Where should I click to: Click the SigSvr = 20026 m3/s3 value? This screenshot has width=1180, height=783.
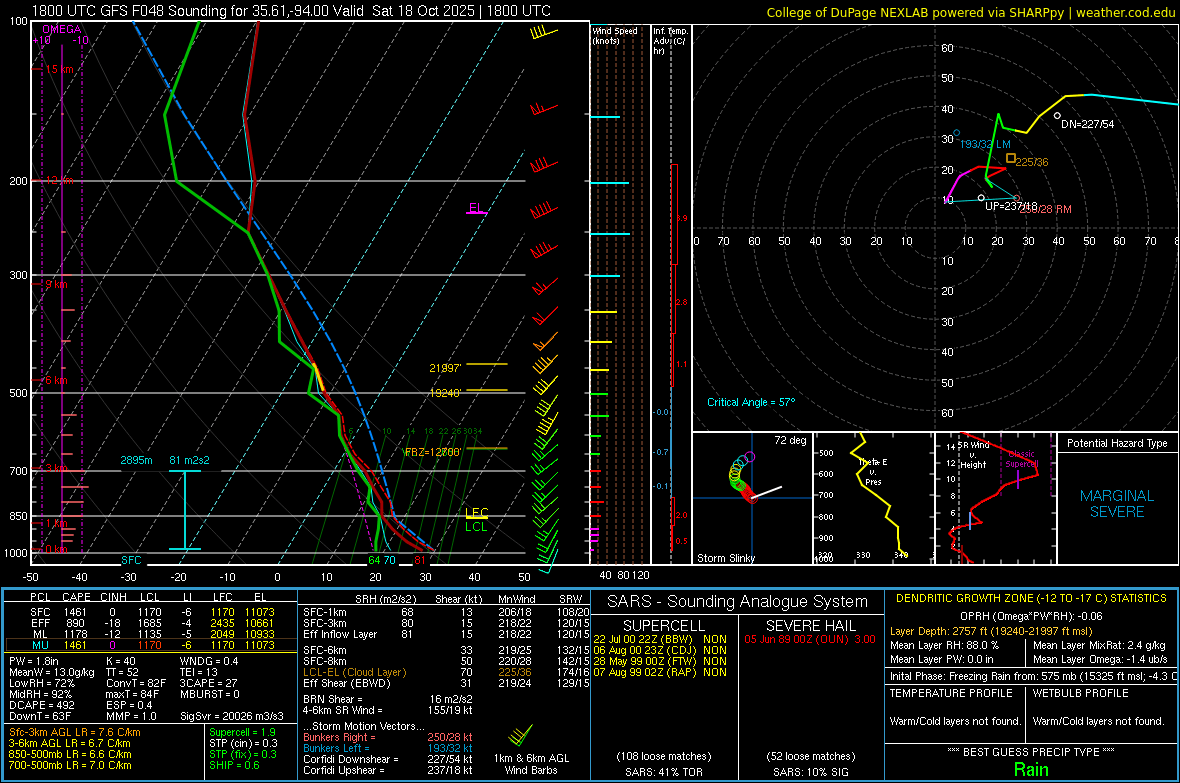[232, 716]
